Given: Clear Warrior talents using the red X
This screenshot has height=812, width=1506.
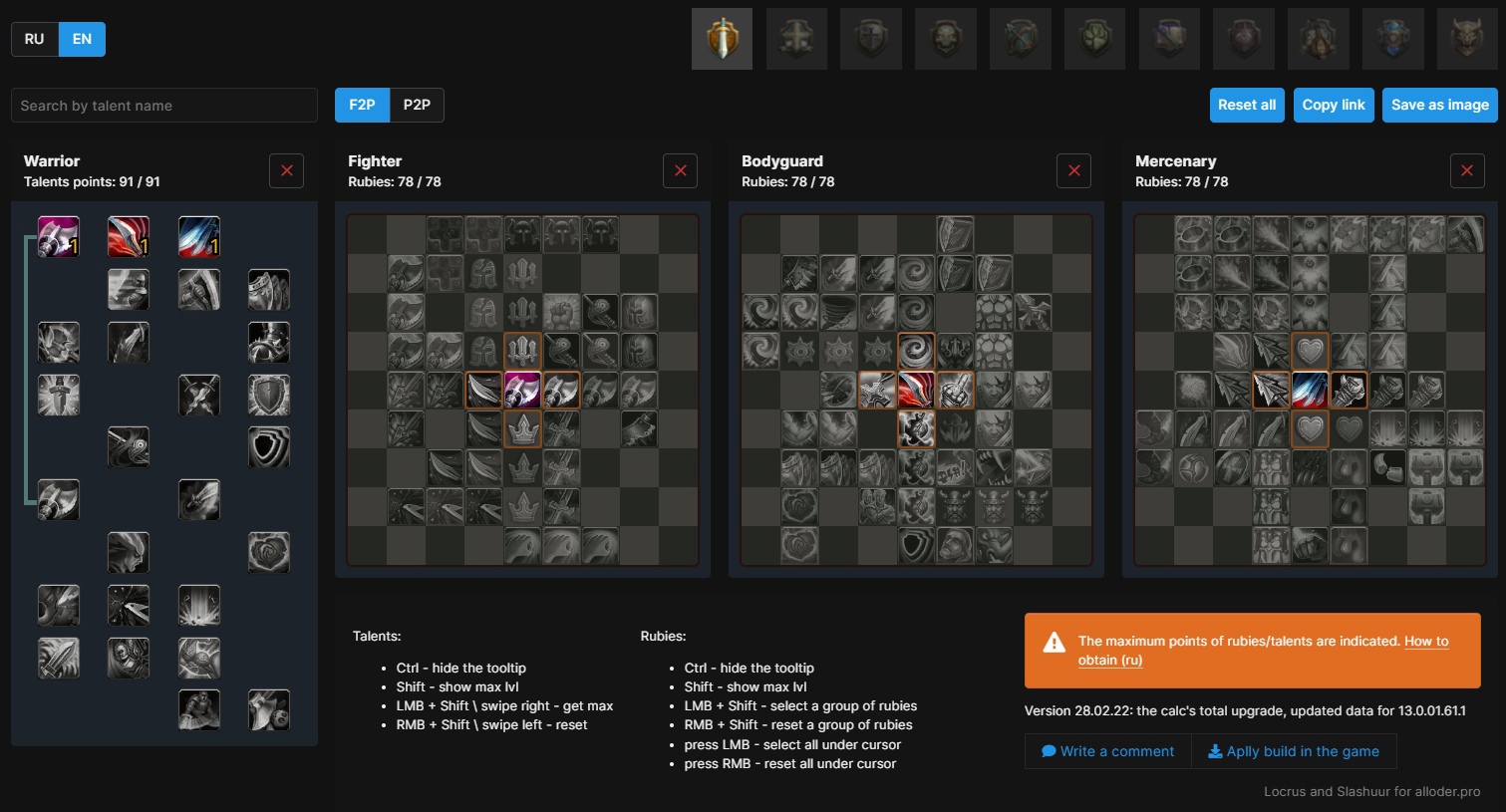Looking at the screenshot, I should click(286, 171).
